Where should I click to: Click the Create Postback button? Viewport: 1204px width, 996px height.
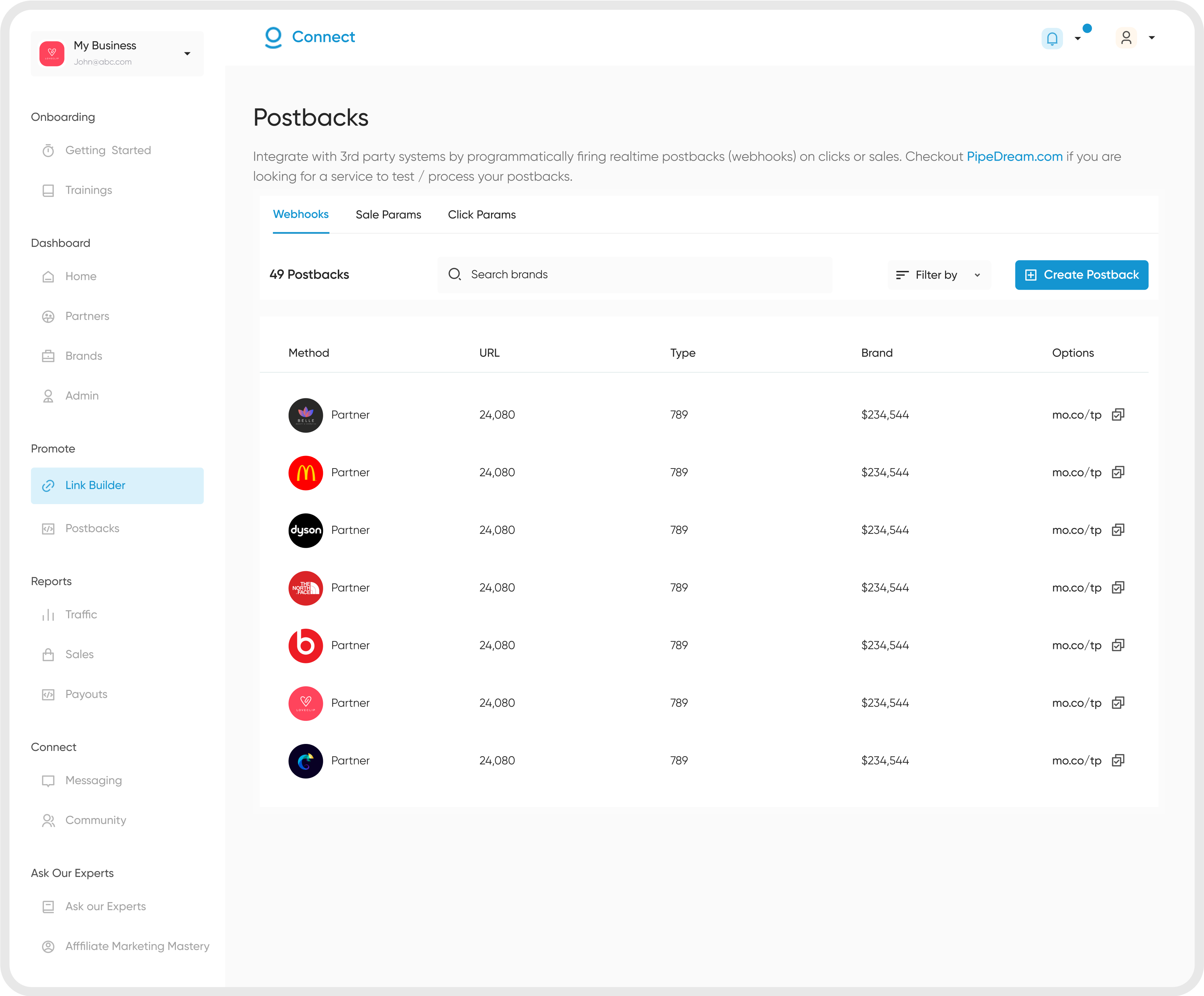coord(1081,275)
